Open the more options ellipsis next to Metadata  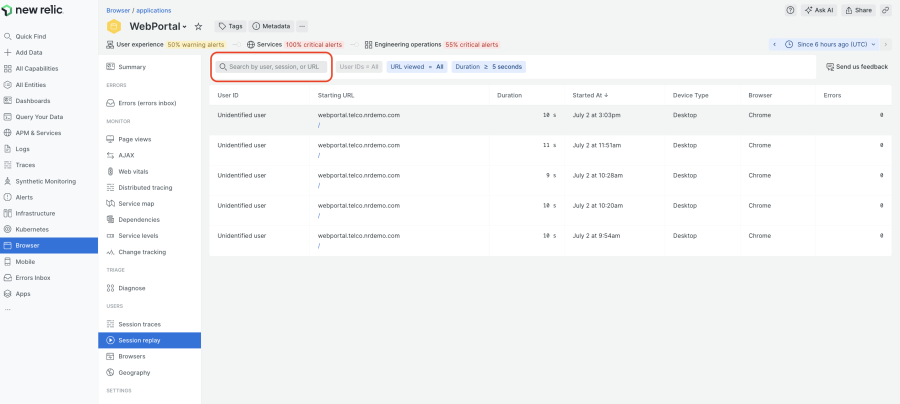pyautogui.click(x=302, y=26)
